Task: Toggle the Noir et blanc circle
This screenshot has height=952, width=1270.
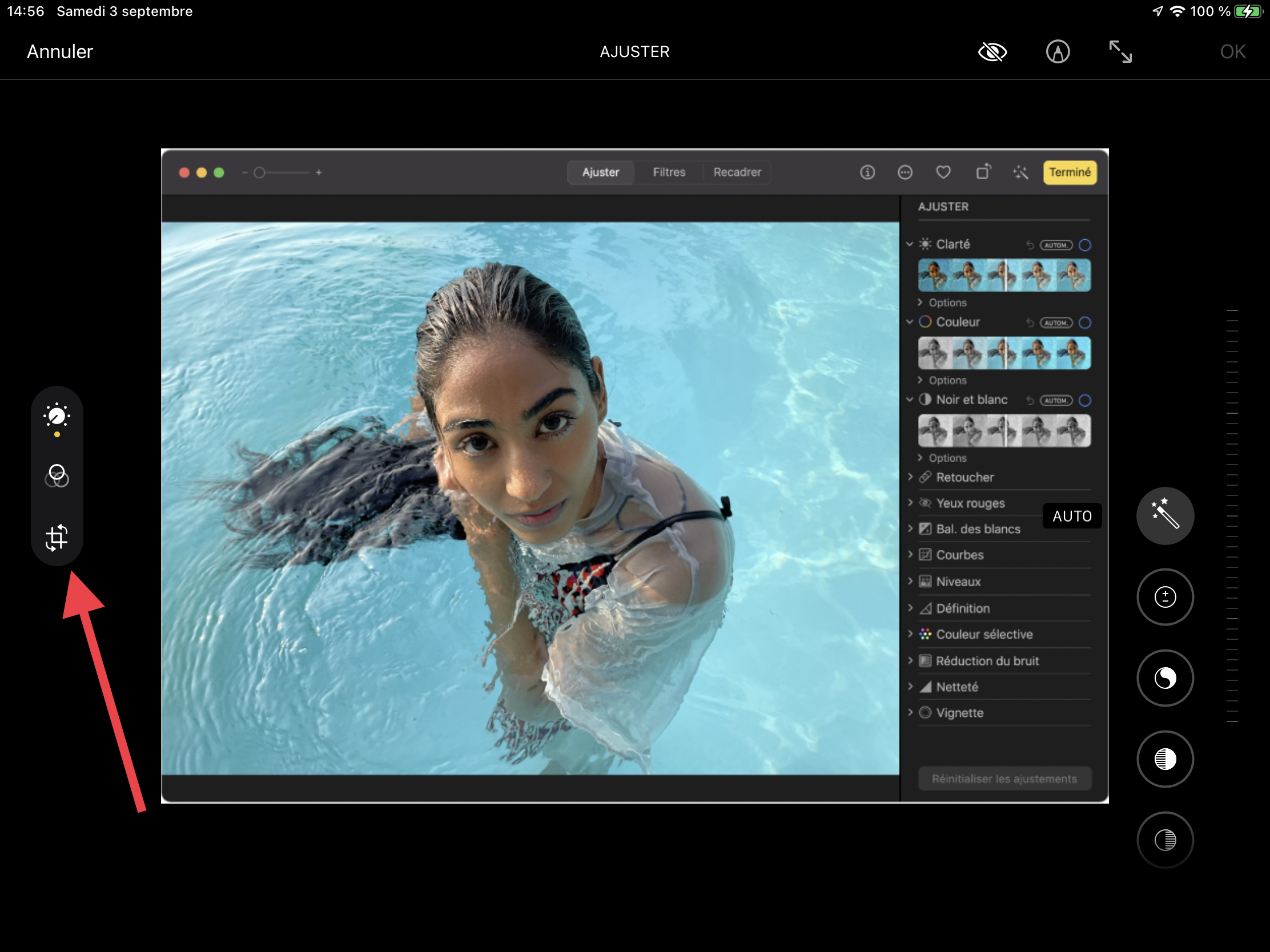Action: (1084, 401)
